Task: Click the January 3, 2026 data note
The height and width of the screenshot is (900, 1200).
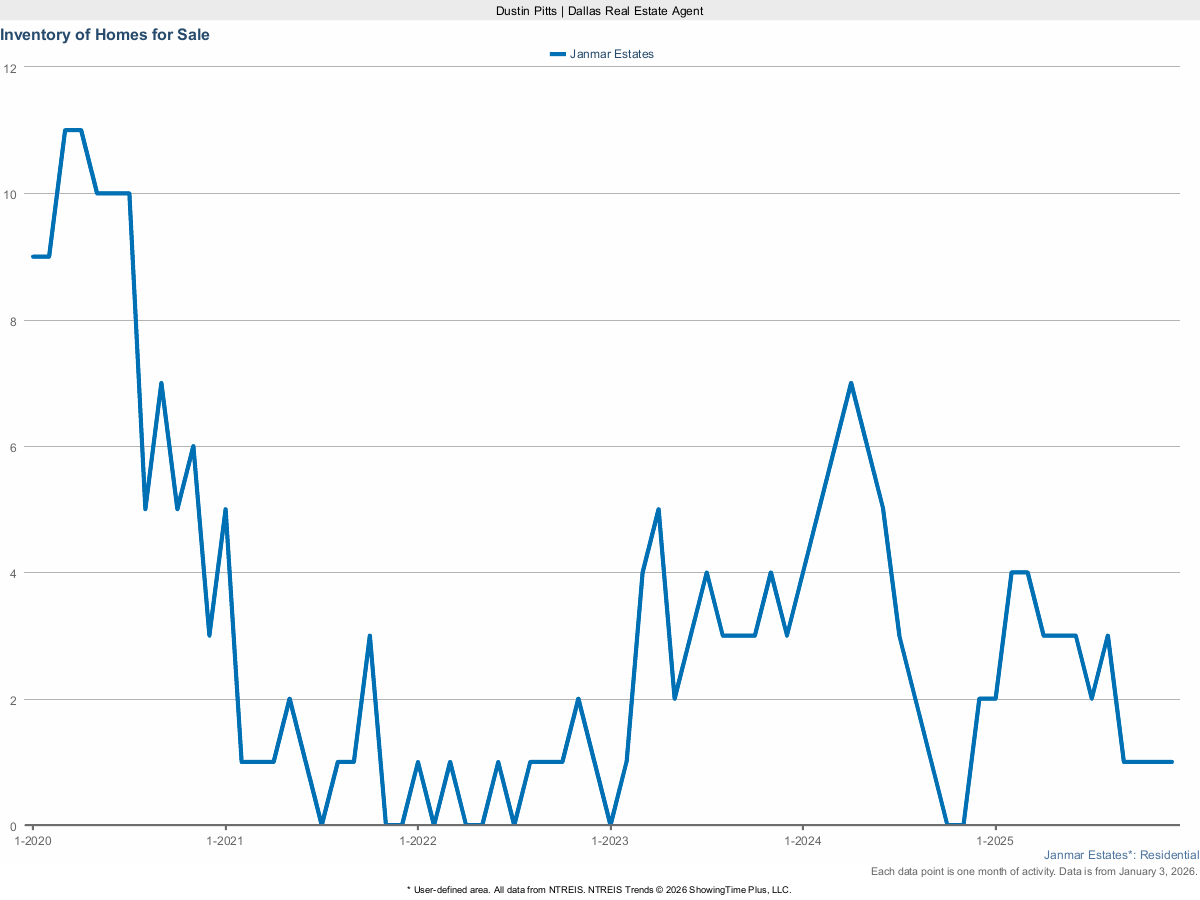Action: point(1034,871)
